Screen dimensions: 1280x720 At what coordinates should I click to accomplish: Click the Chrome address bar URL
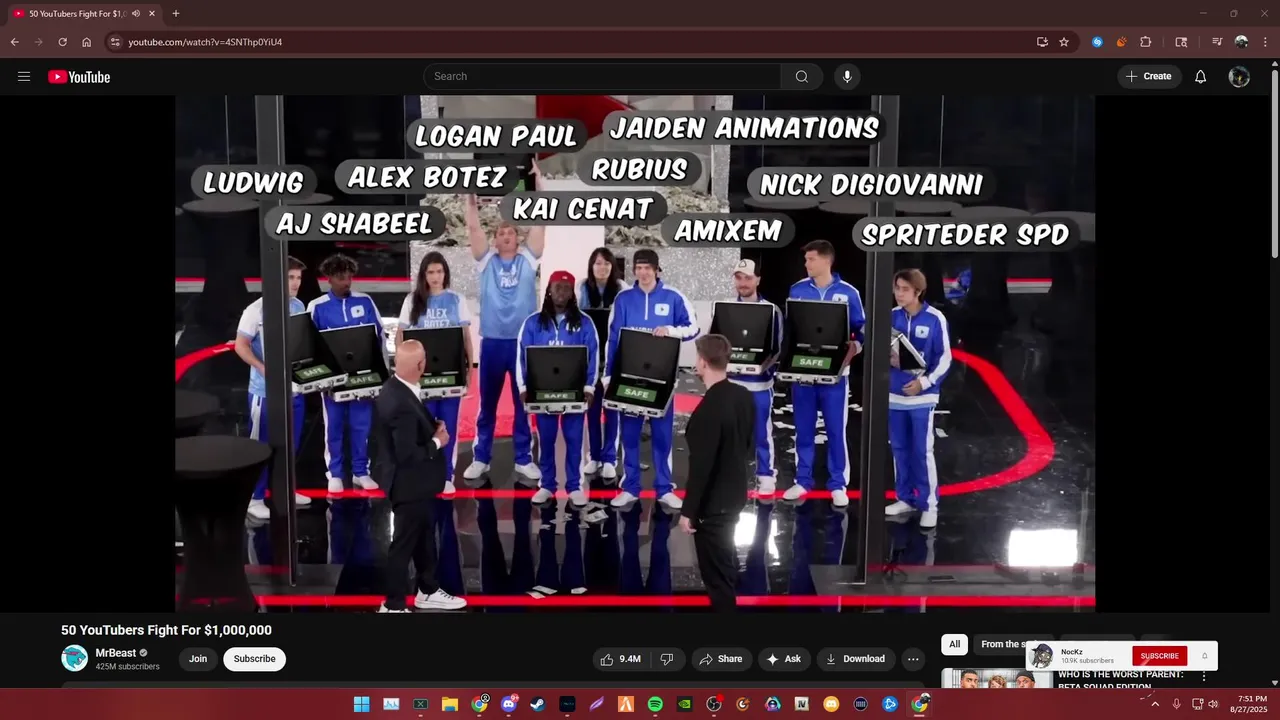tap(205, 42)
